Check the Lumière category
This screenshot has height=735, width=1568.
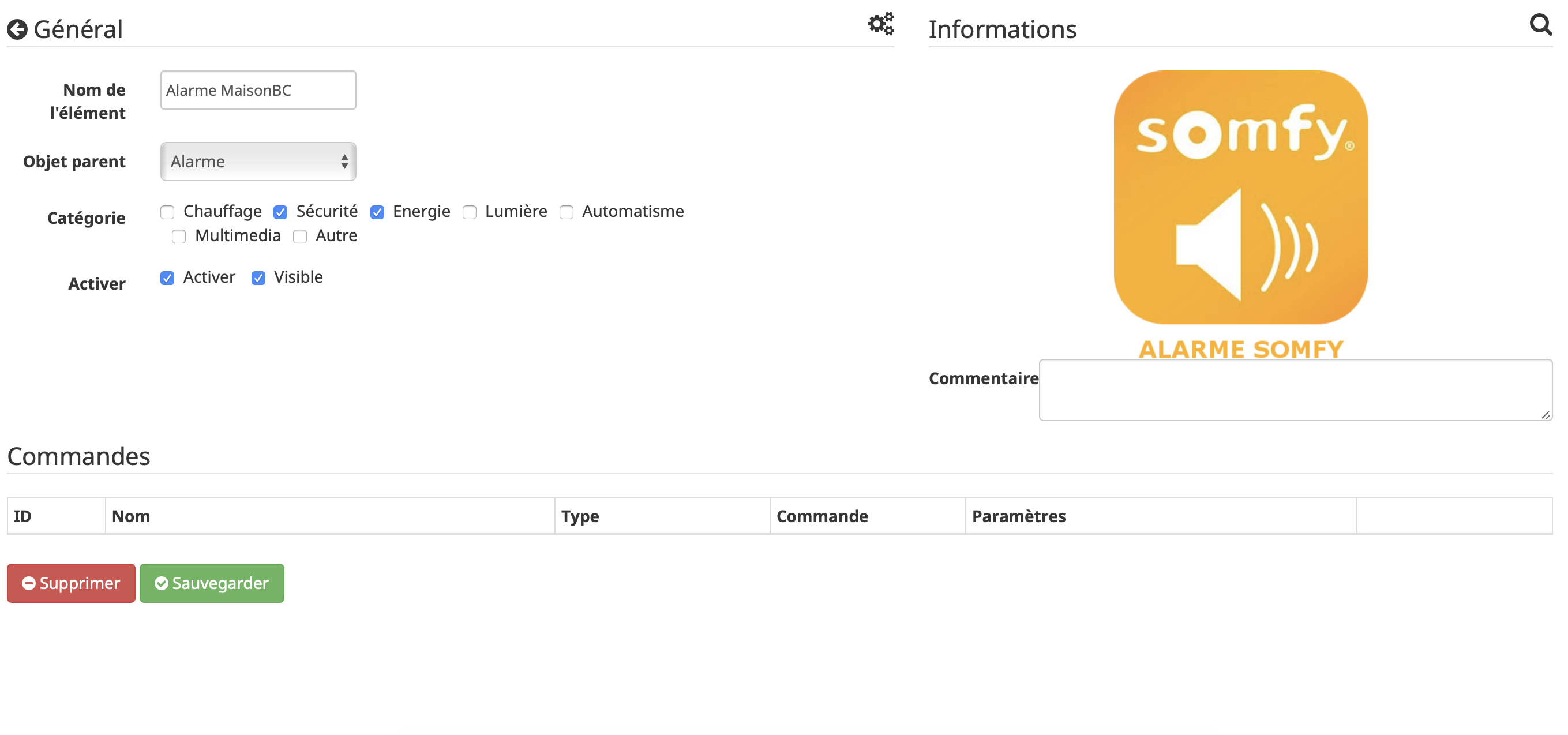tap(470, 212)
